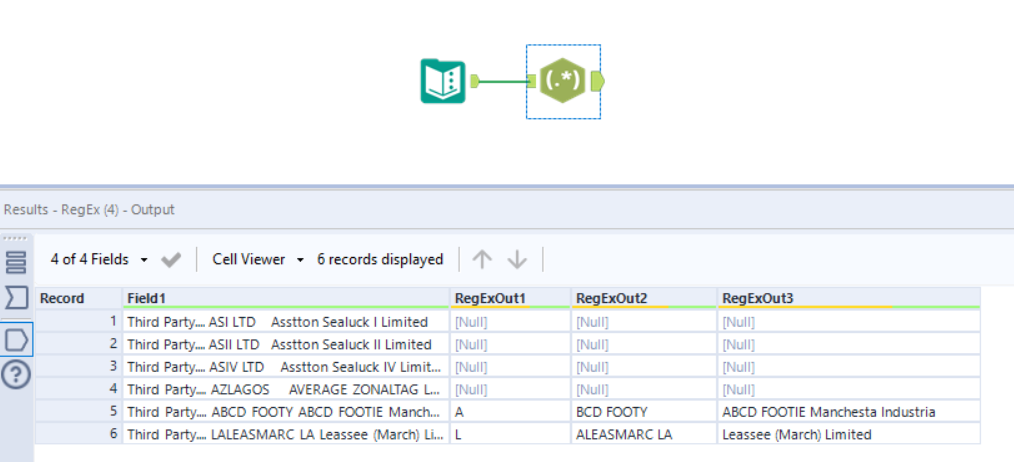The height and width of the screenshot is (462, 1014).
Task: Click the RegEx tool's output anchor
Action: click(x=598, y=81)
